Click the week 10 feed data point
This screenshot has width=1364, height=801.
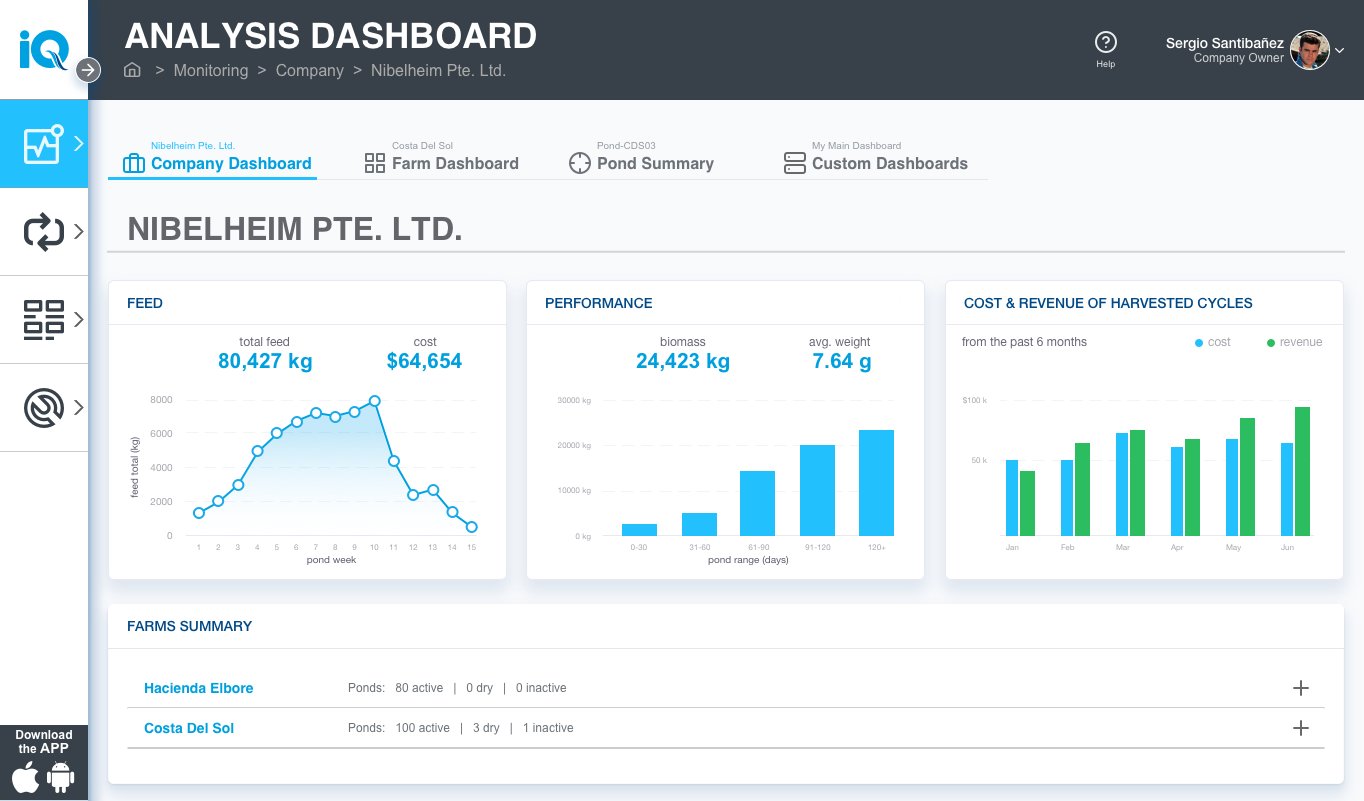(x=374, y=401)
